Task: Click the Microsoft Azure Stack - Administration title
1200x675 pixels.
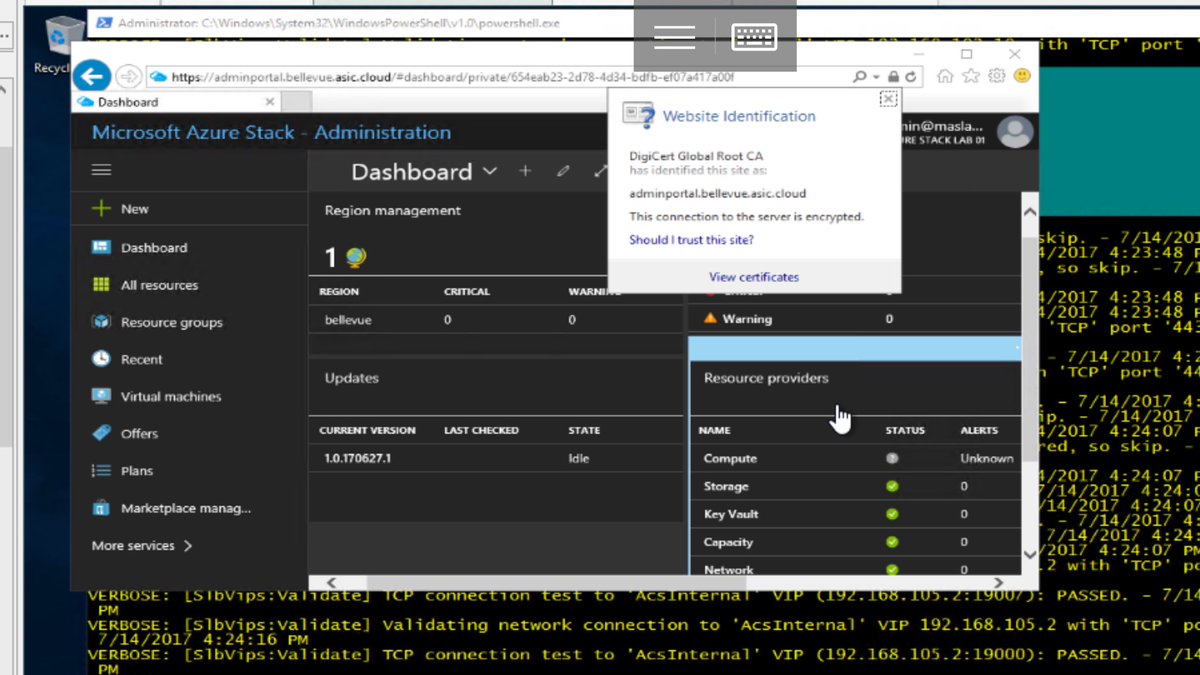Action: point(271,132)
